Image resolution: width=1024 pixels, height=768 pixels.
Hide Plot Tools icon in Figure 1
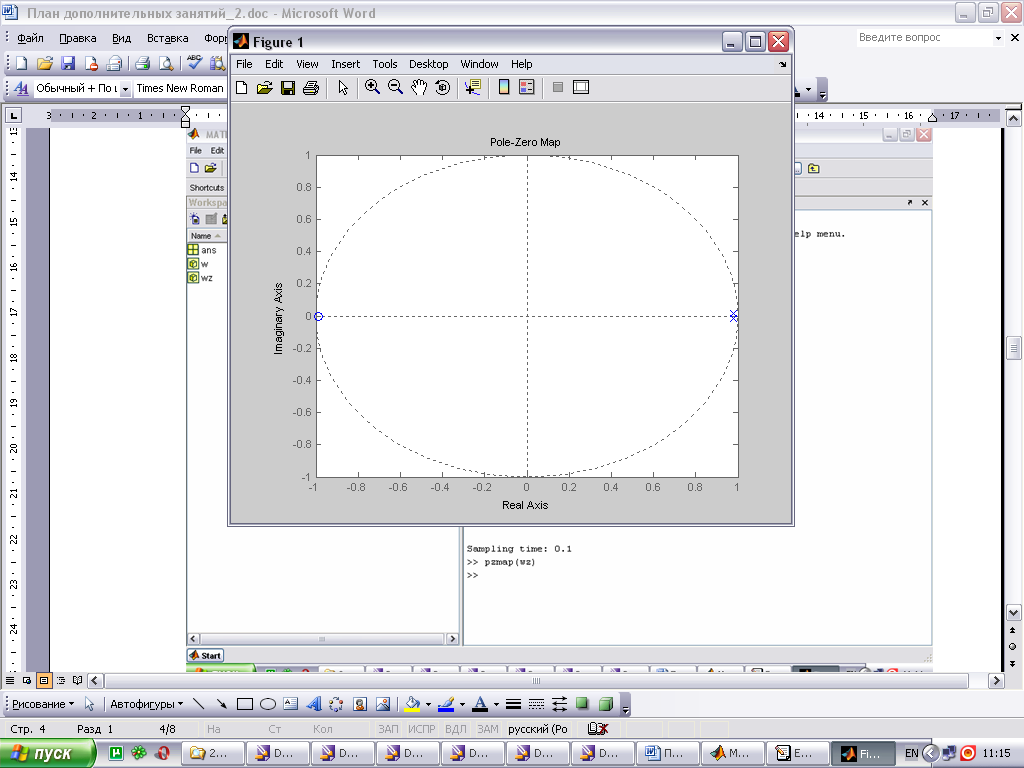tap(558, 88)
